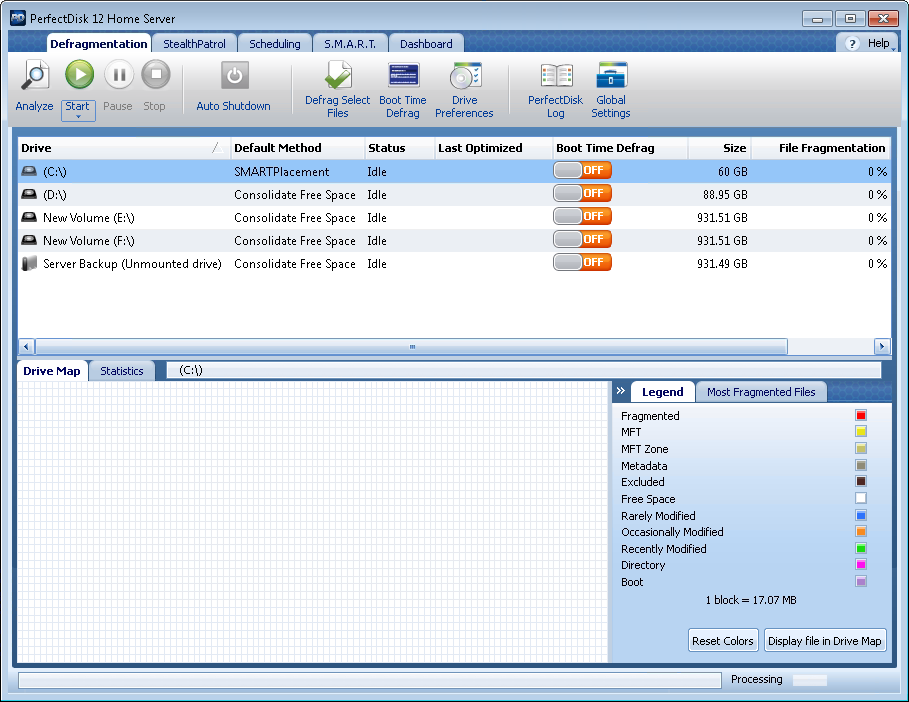Viewport: 909px width, 702px height.
Task: Open Boot Time Defrag tool
Action: point(403,75)
